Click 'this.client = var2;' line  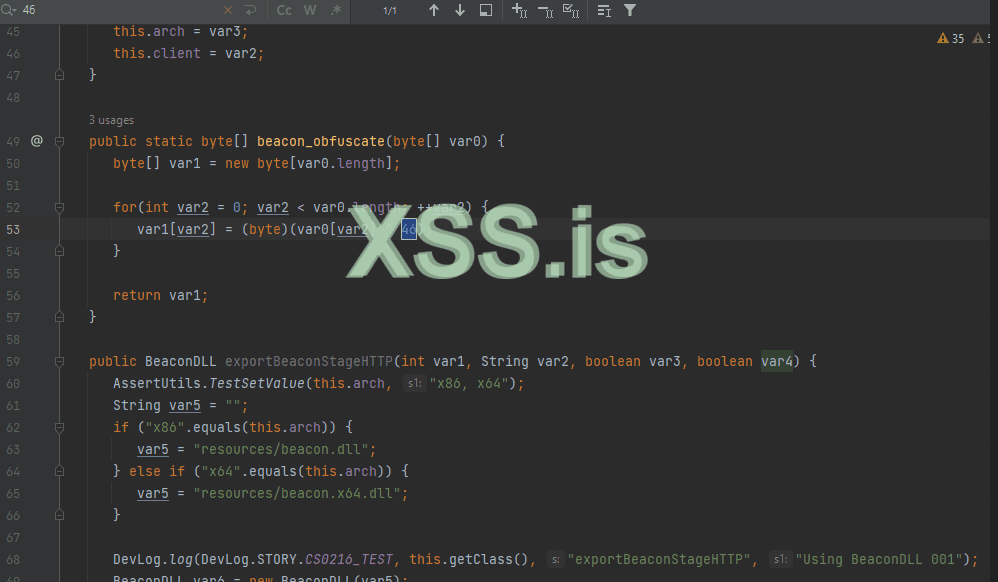[188, 53]
